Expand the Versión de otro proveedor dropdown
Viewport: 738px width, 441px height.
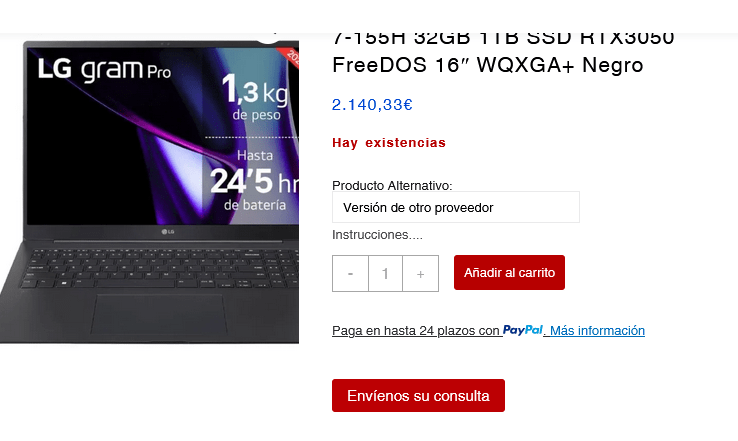click(456, 207)
